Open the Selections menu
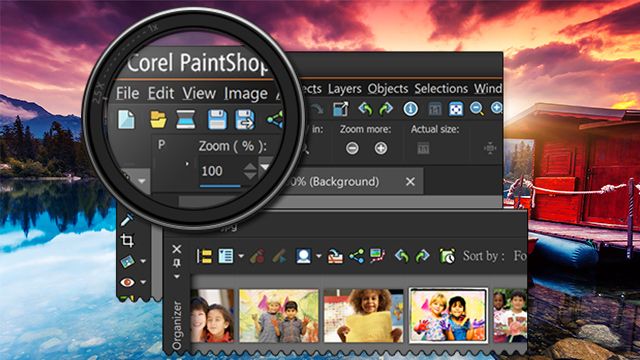The width and height of the screenshot is (640, 360). point(441,89)
